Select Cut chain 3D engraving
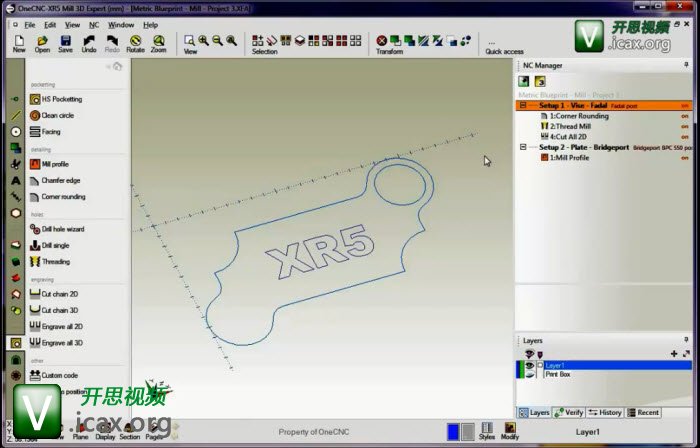Viewport: 700px width, 448px height. (54, 310)
